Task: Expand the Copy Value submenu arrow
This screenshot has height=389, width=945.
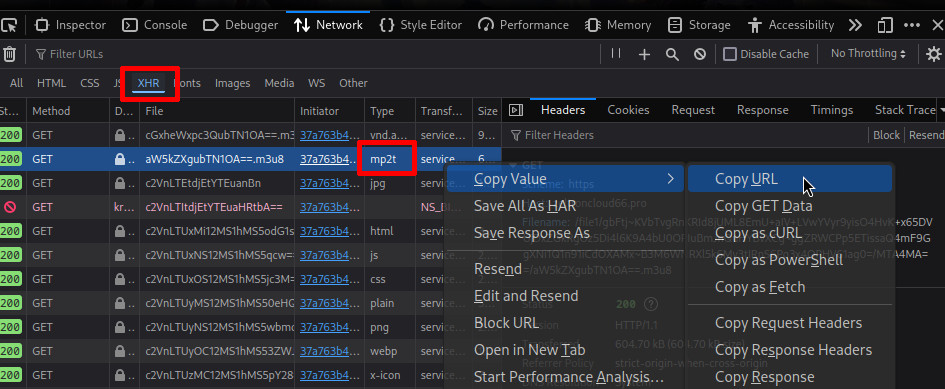Action: coord(670,179)
